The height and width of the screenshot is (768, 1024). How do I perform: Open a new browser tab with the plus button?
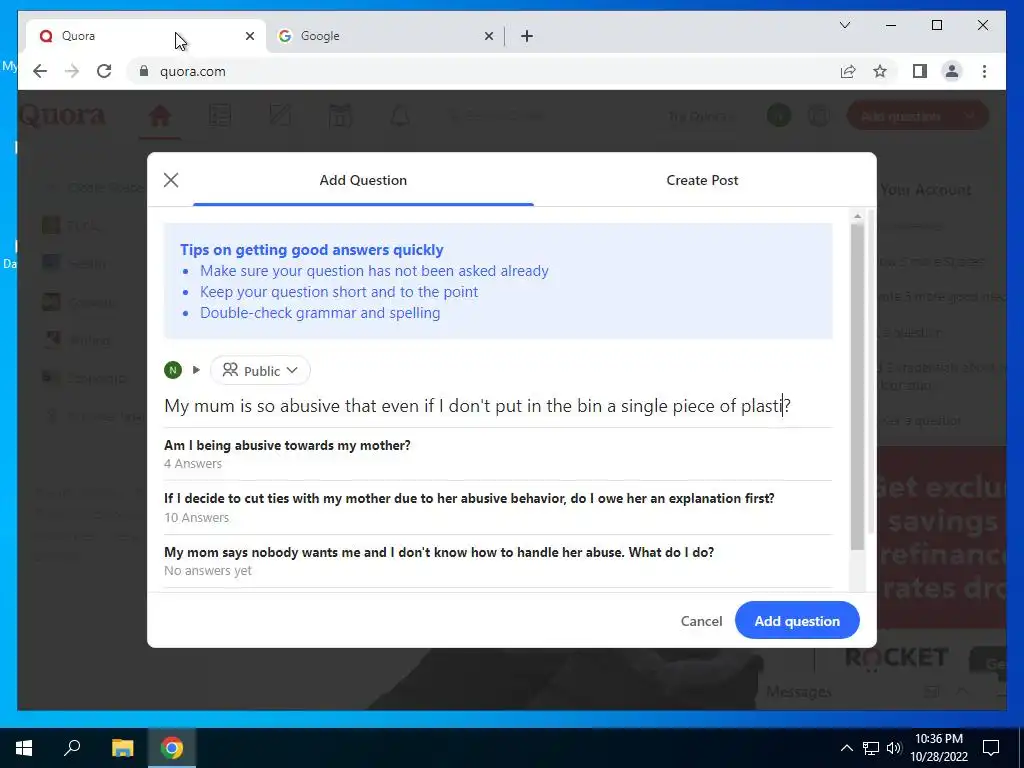pyautogui.click(x=527, y=36)
